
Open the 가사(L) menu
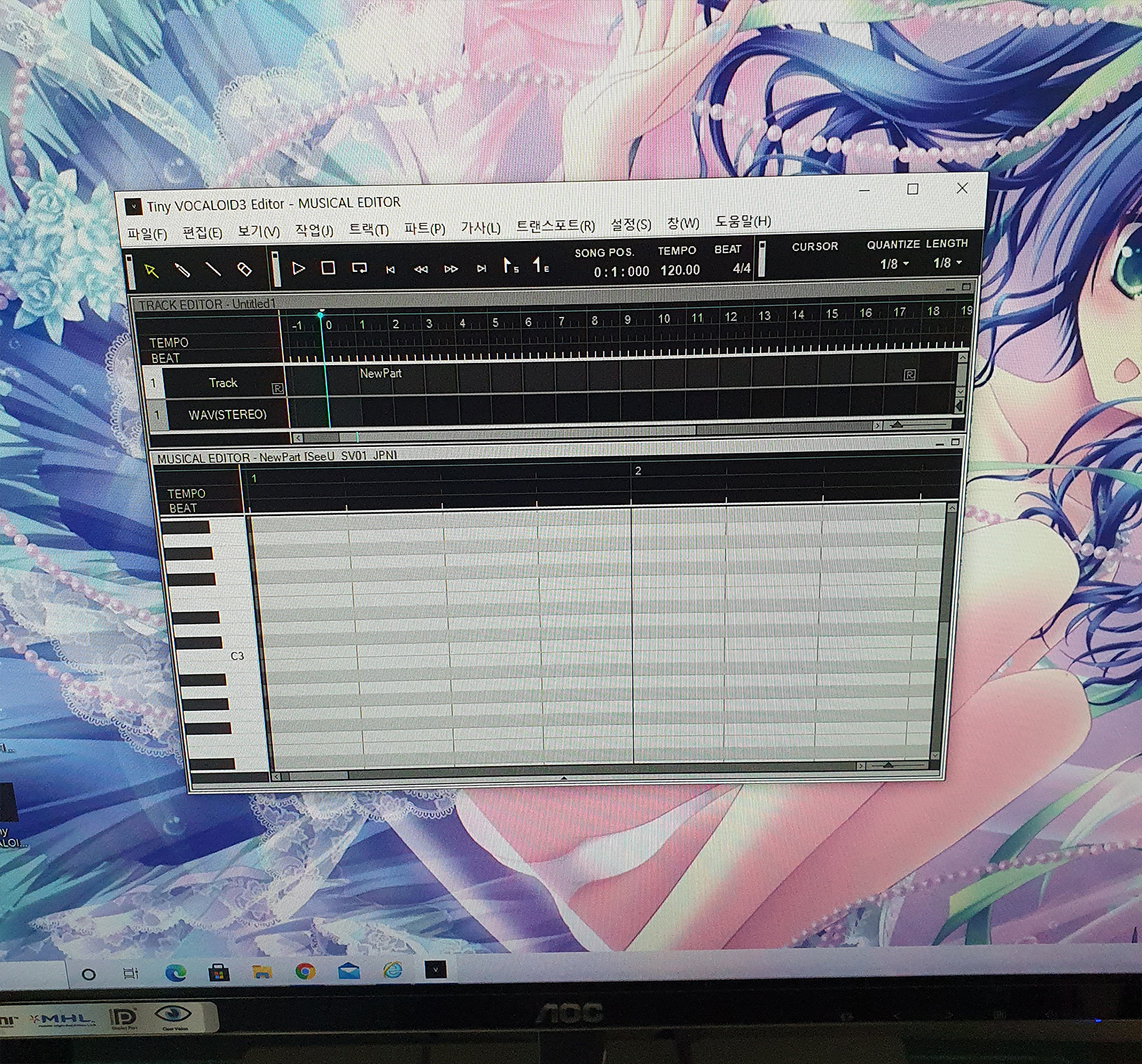pos(481,227)
